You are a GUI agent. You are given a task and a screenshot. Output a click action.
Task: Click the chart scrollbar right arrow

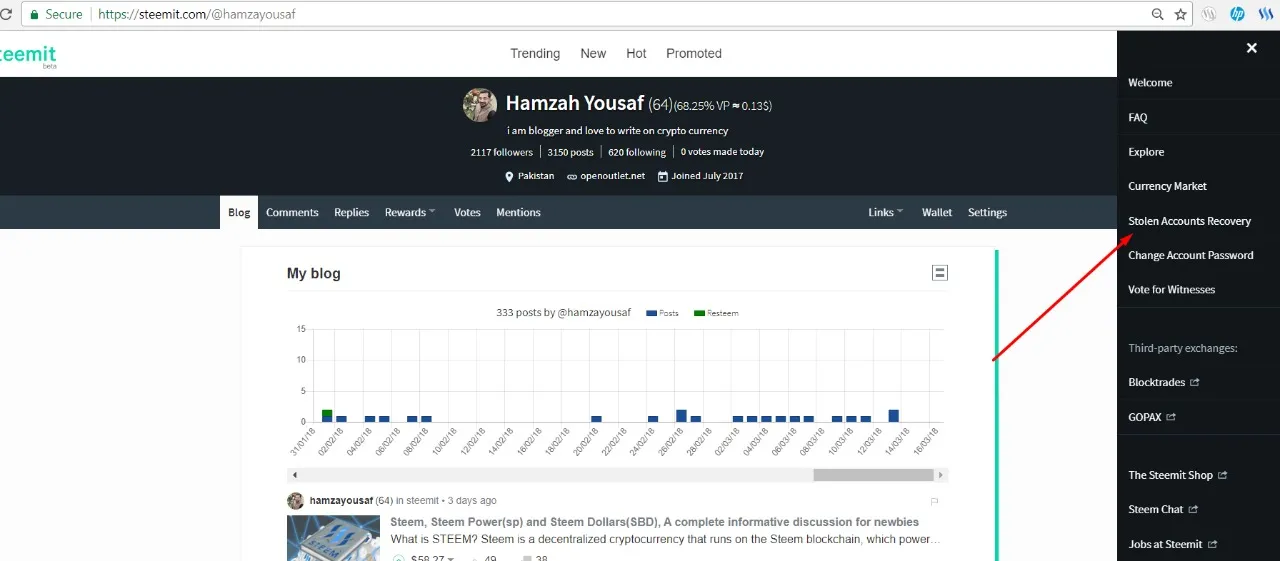point(942,475)
